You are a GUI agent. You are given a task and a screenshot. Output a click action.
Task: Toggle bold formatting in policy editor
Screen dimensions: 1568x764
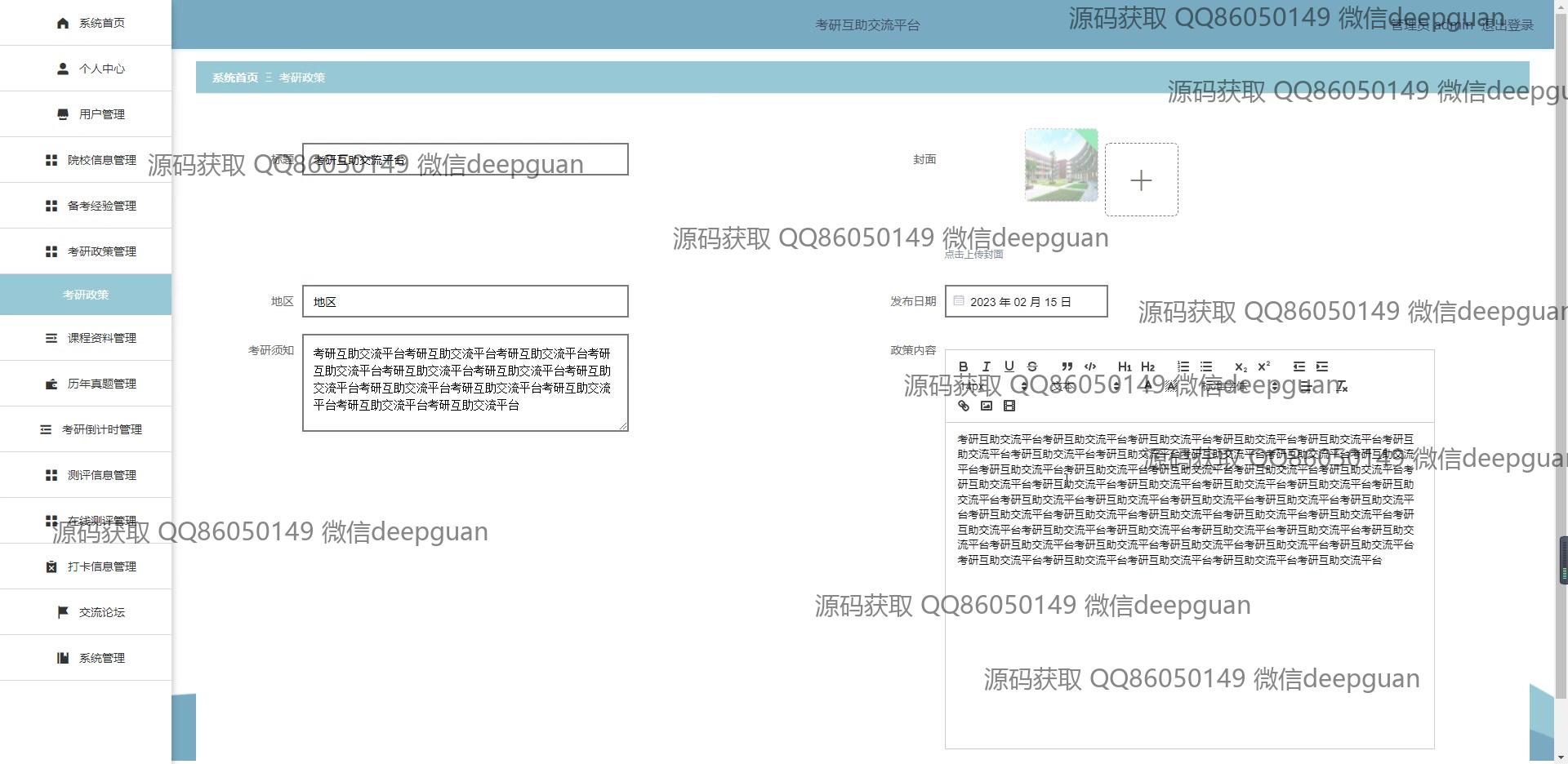964,366
